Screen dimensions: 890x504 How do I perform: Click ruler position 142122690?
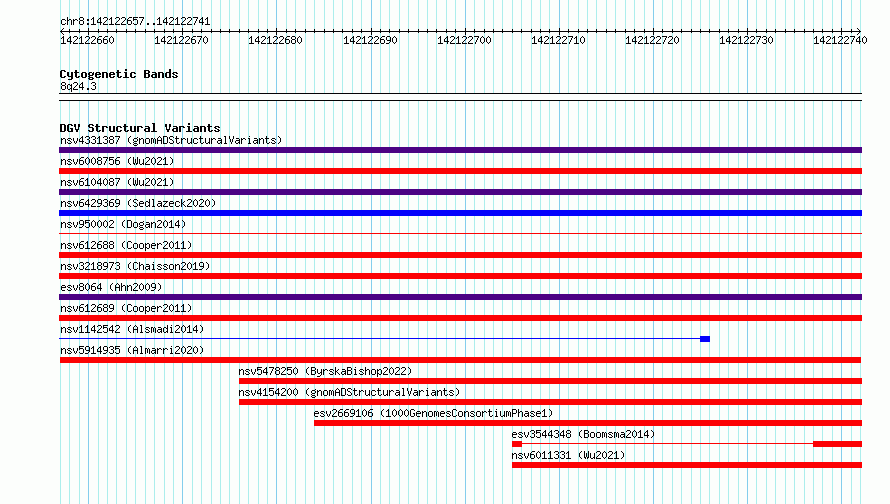click(x=370, y=40)
